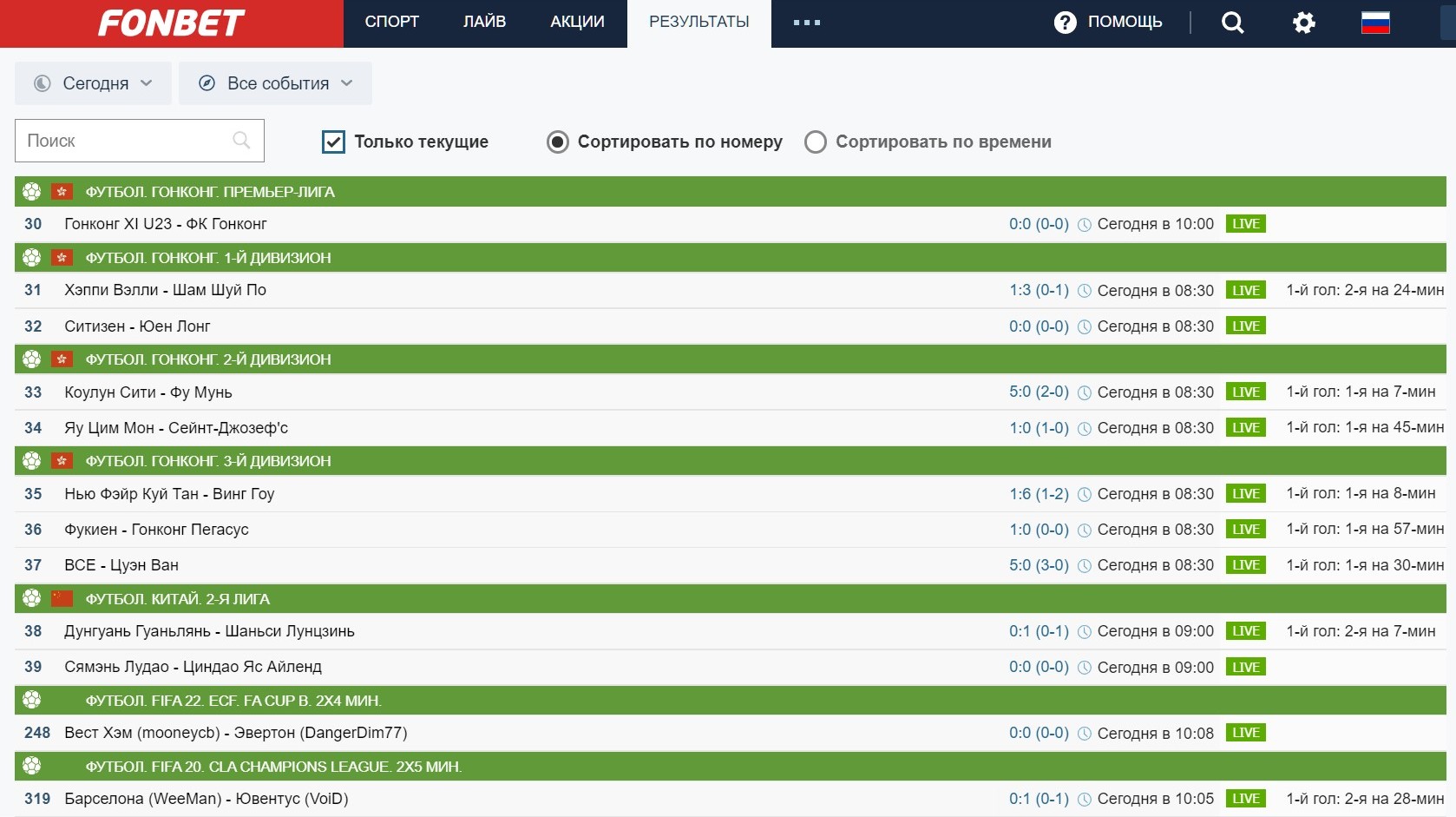
Task: Collapse Футбол. Гонконг. 2-й дивизион section
Action: pyautogui.click(x=731, y=359)
